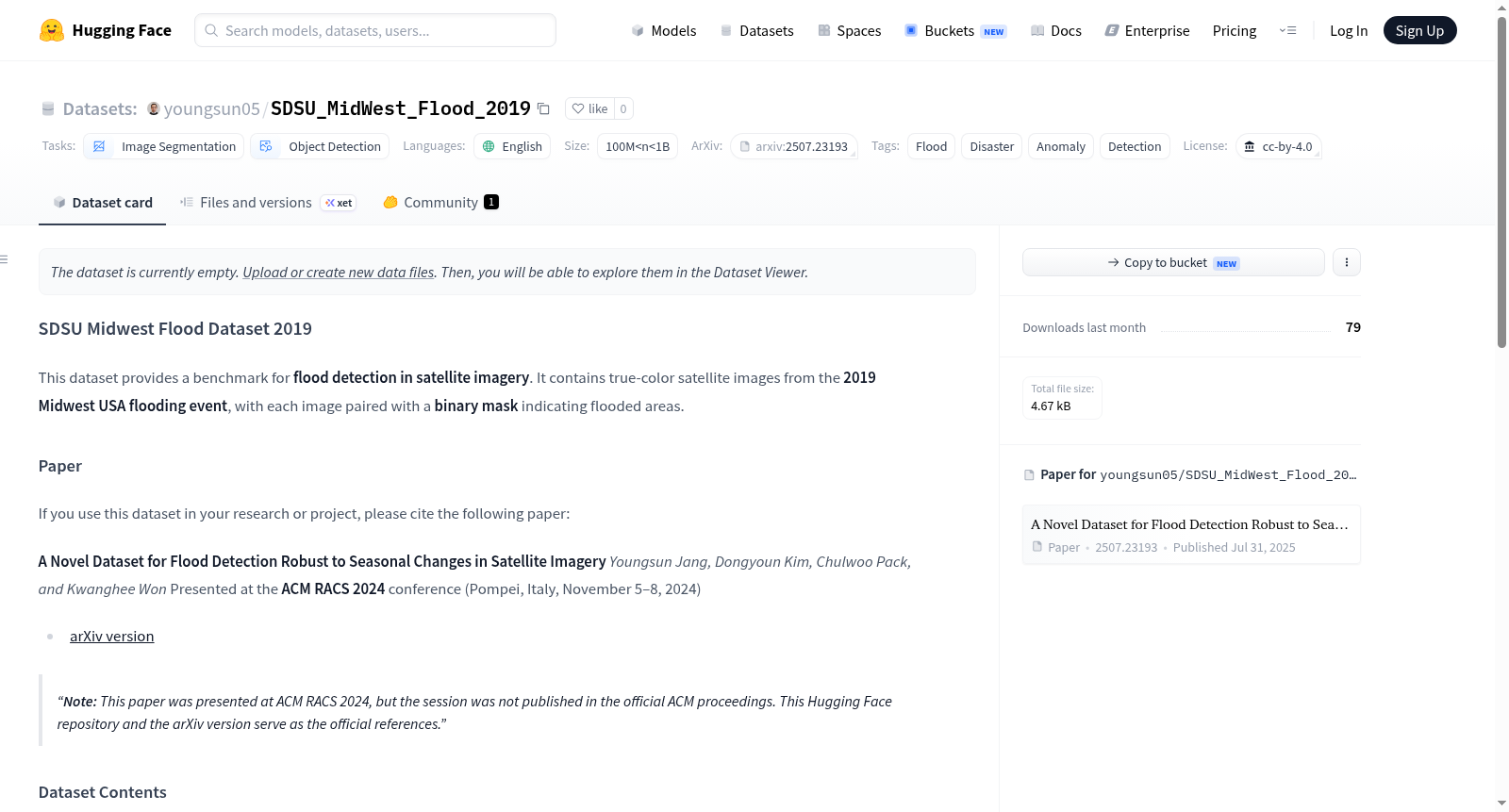Click the search magnifier icon

pos(211,30)
